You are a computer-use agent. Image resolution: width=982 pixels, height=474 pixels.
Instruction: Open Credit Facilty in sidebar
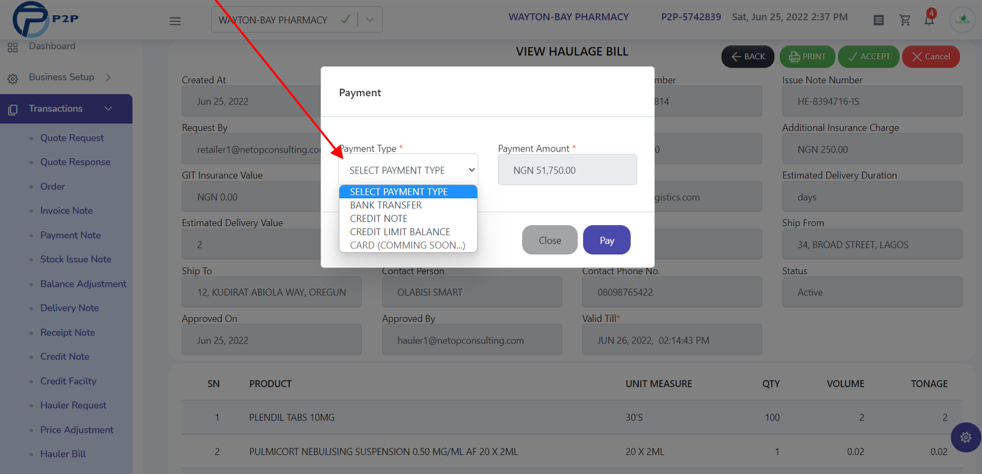pyautogui.click(x=68, y=381)
